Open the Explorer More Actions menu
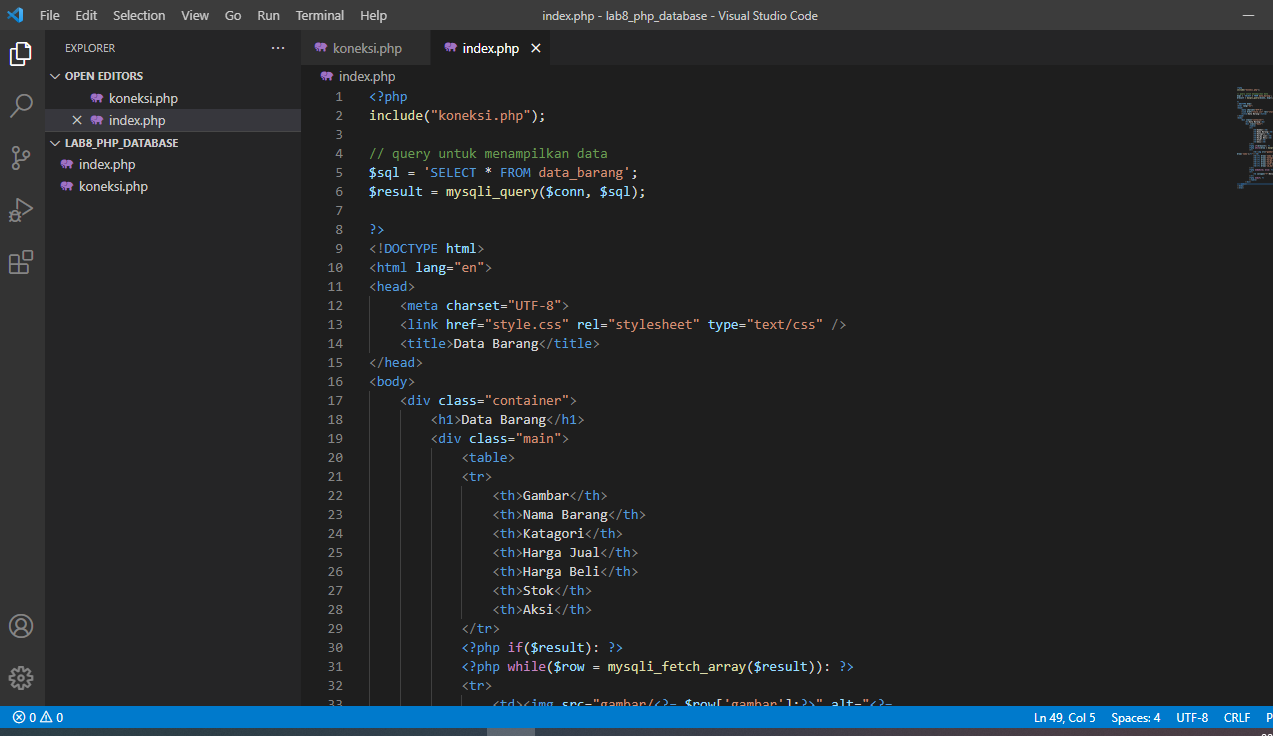This screenshot has width=1273, height=736. click(x=277, y=47)
